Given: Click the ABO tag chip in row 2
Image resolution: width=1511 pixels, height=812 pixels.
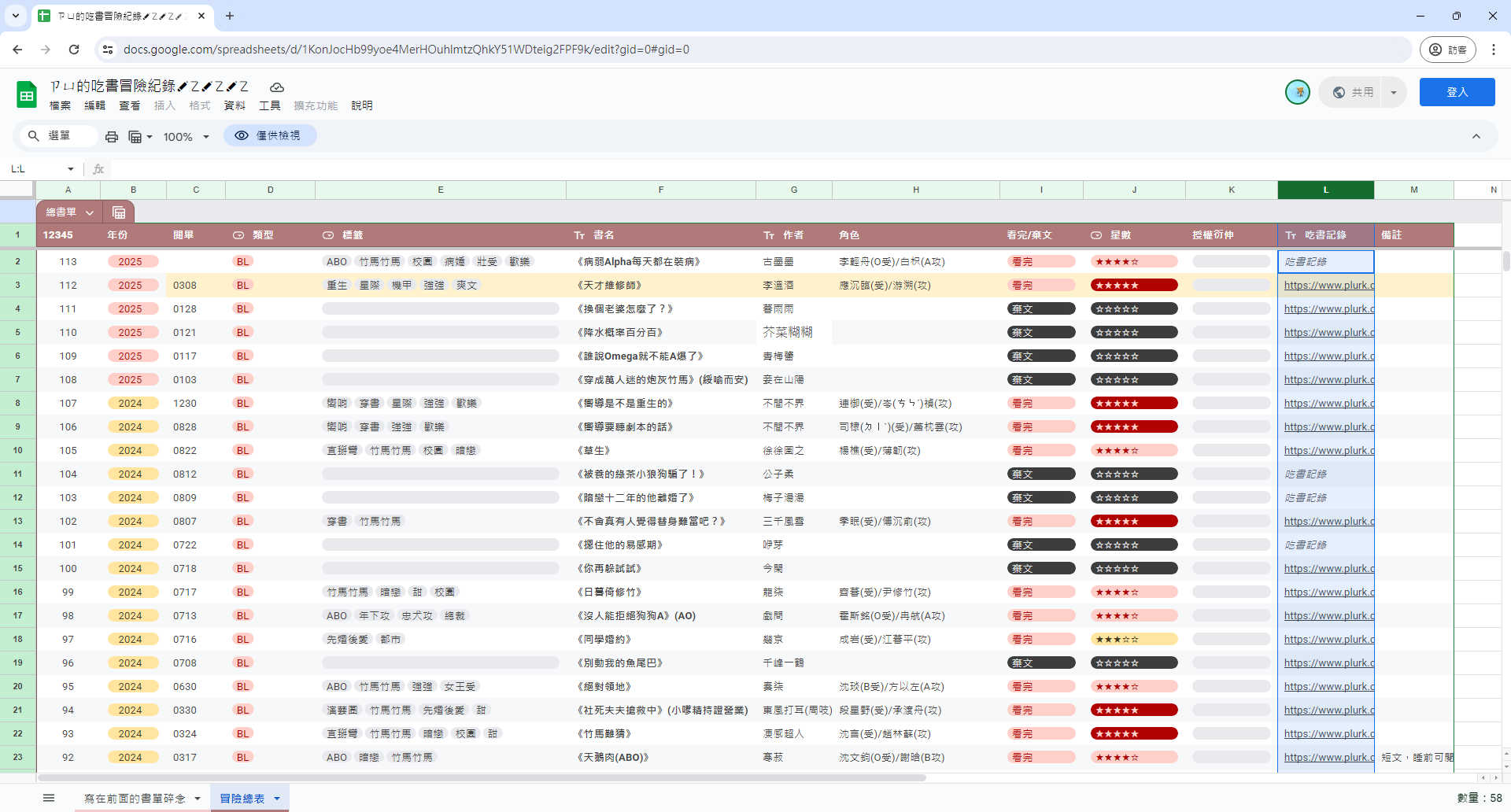Looking at the screenshot, I should [337, 261].
